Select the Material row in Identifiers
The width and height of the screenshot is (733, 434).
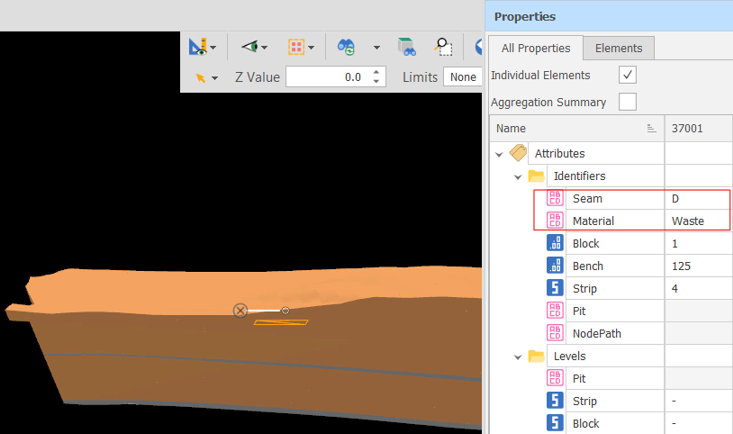point(632,221)
